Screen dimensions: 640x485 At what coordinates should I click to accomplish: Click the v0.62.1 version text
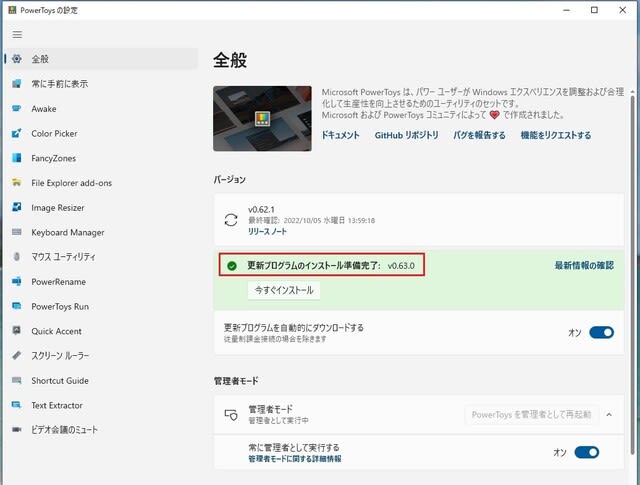[x=261, y=209]
